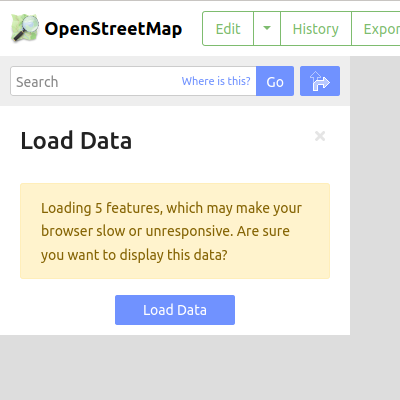Image resolution: width=400 pixels, height=400 pixels.
Task: Click the OpenStreetMap magnifier logo icon
Action: tap(25, 28)
